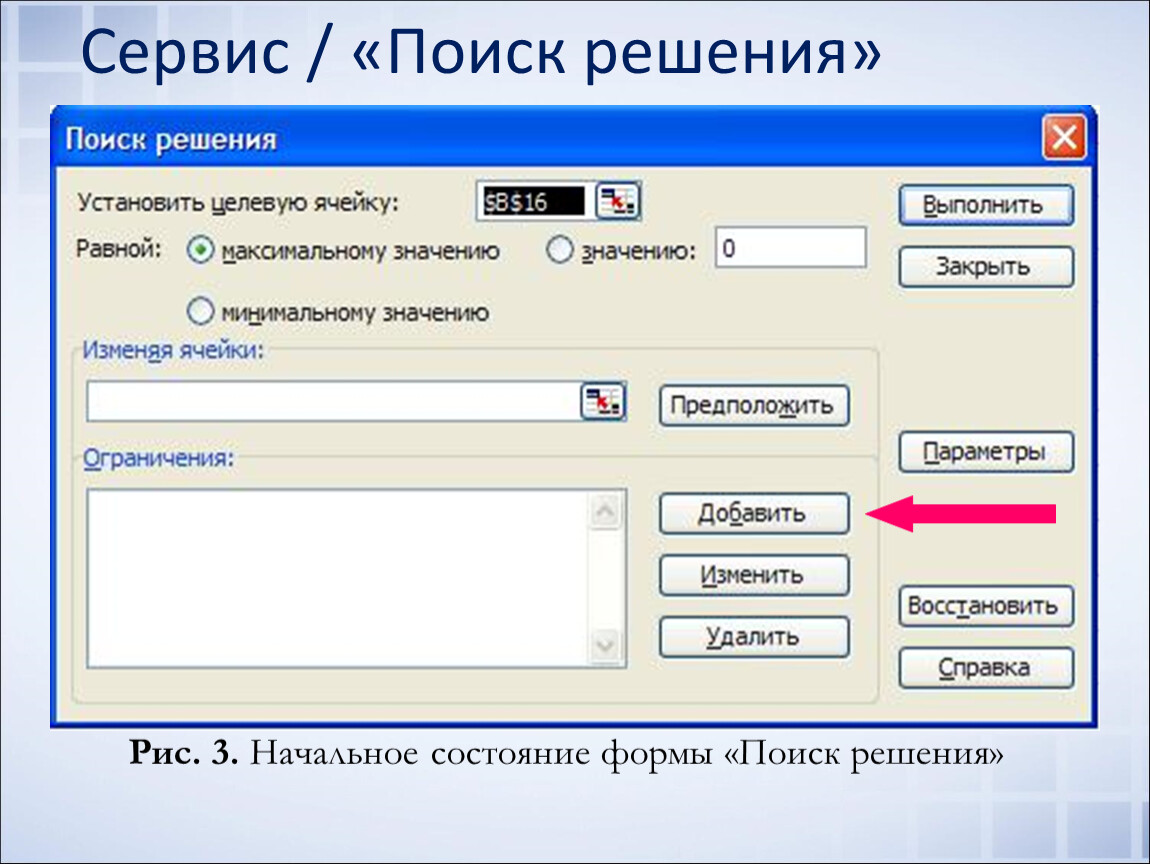Focus the значению input box showing 0
This screenshot has height=864, width=1150.
click(790, 248)
